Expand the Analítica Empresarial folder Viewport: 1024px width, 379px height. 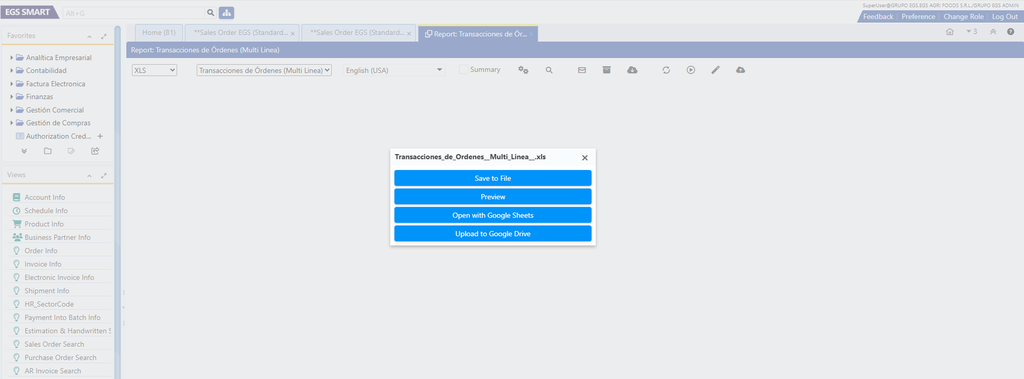pyautogui.click(x=12, y=58)
